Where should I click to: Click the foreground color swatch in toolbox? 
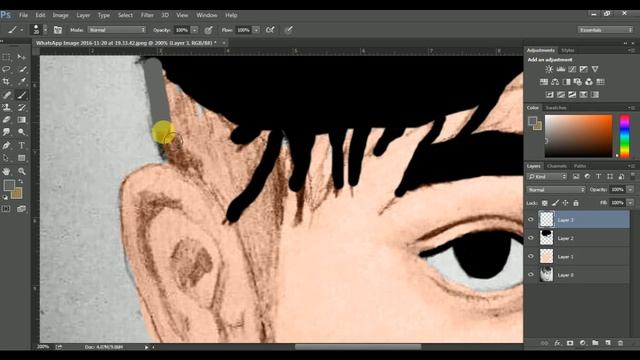[x=9, y=186]
